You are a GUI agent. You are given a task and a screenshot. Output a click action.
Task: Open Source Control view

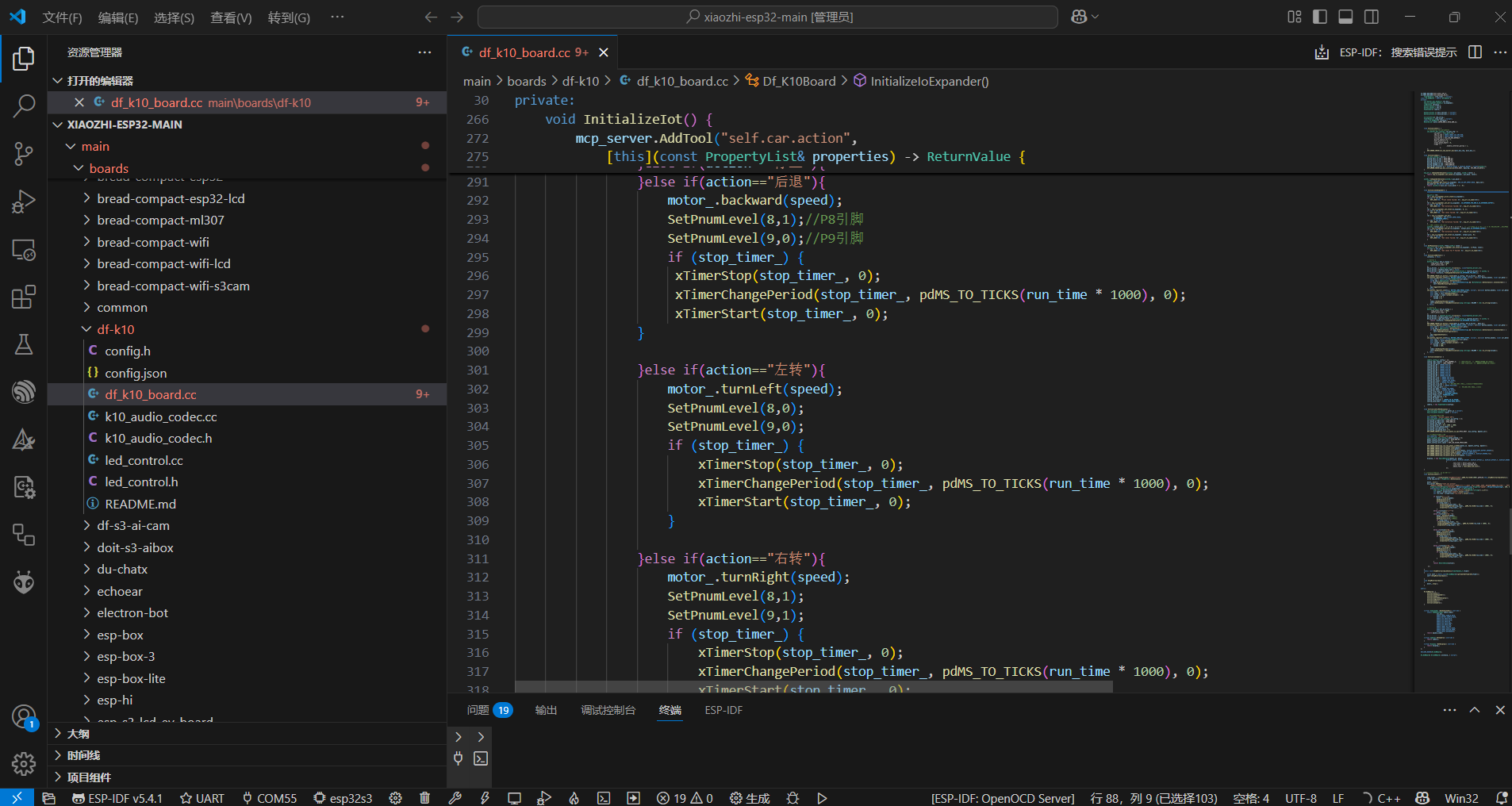pos(24,153)
